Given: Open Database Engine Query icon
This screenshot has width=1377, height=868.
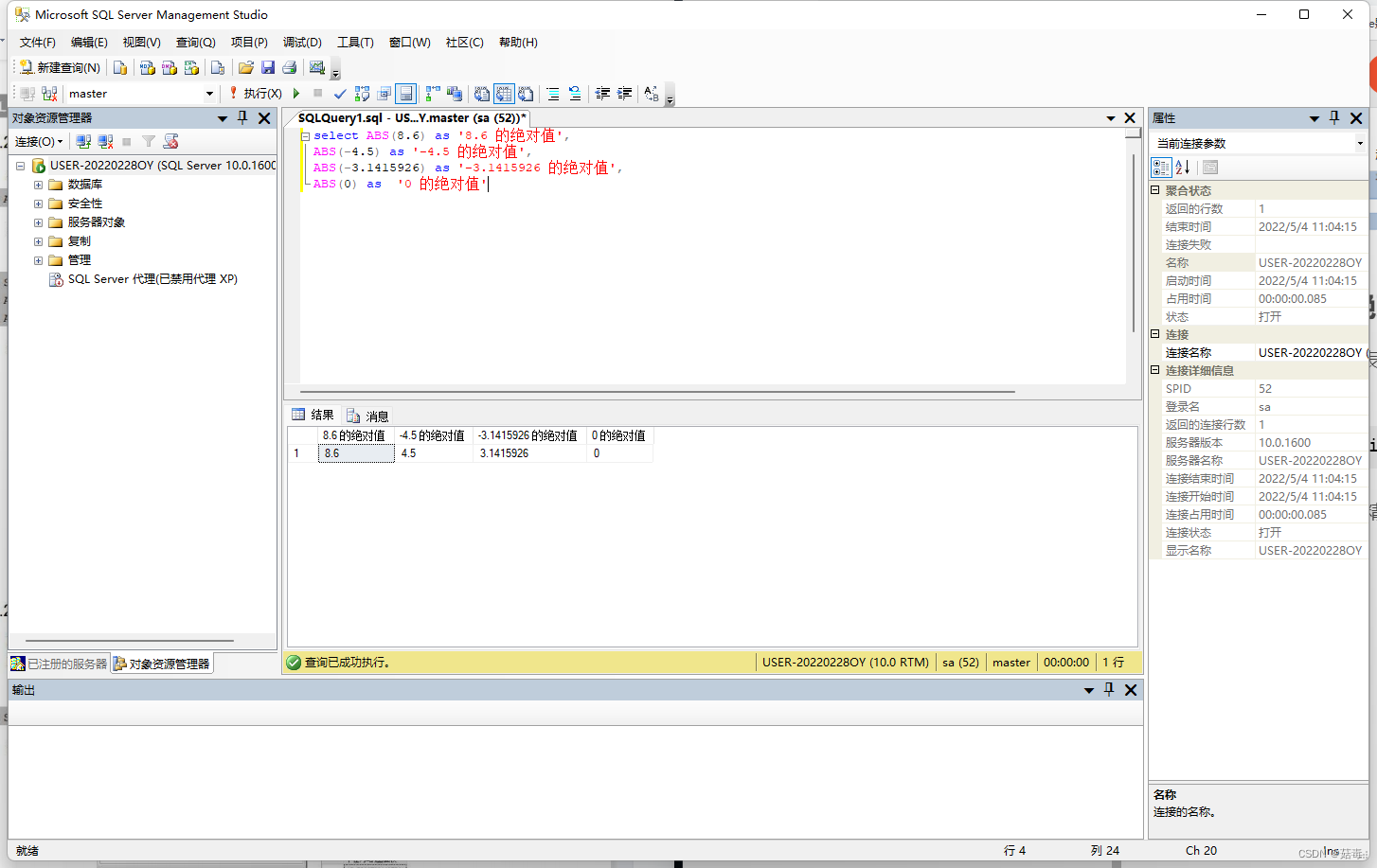Looking at the screenshot, I should coord(120,67).
